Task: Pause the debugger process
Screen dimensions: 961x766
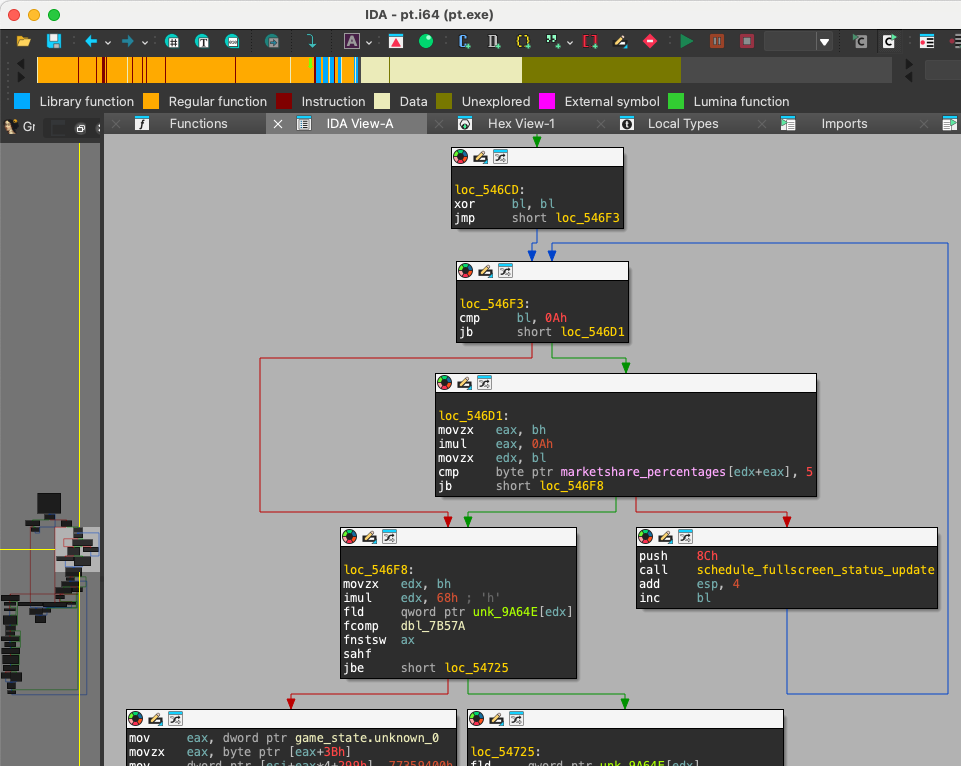Action: point(716,41)
